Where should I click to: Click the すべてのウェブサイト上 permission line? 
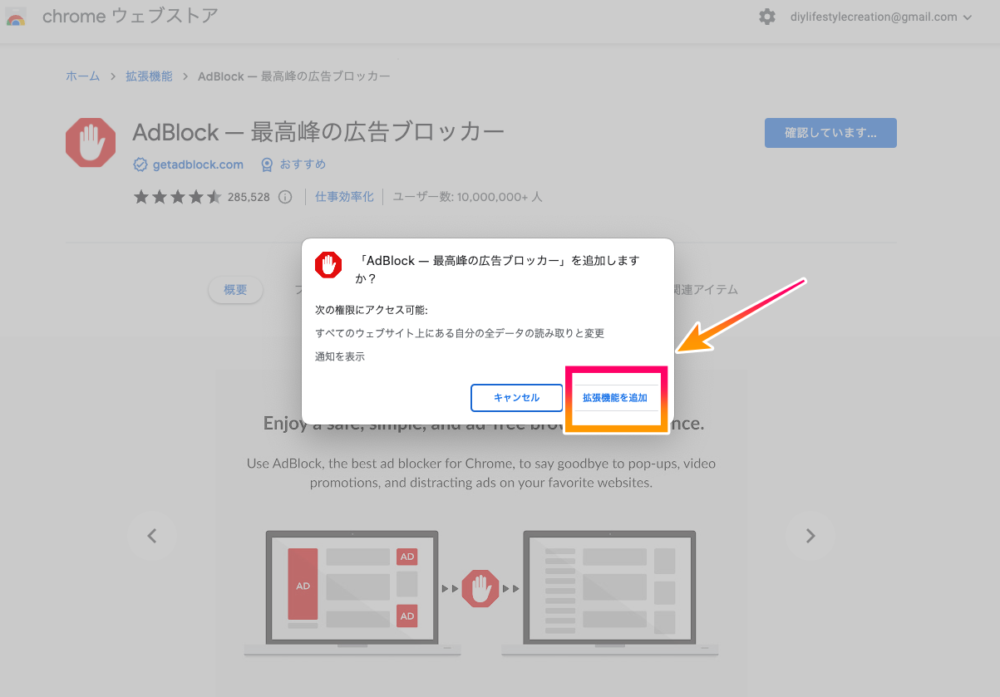tap(459, 333)
